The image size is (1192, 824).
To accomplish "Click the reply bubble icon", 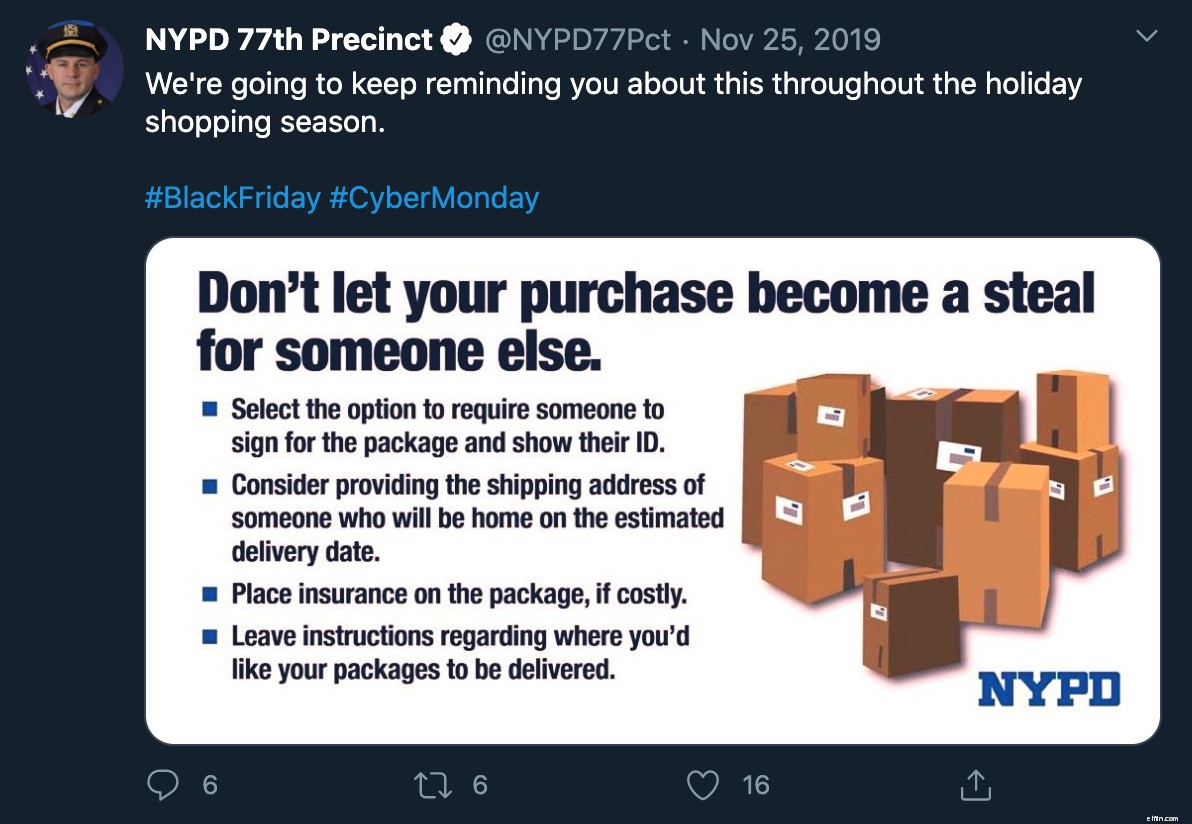I will (x=163, y=785).
